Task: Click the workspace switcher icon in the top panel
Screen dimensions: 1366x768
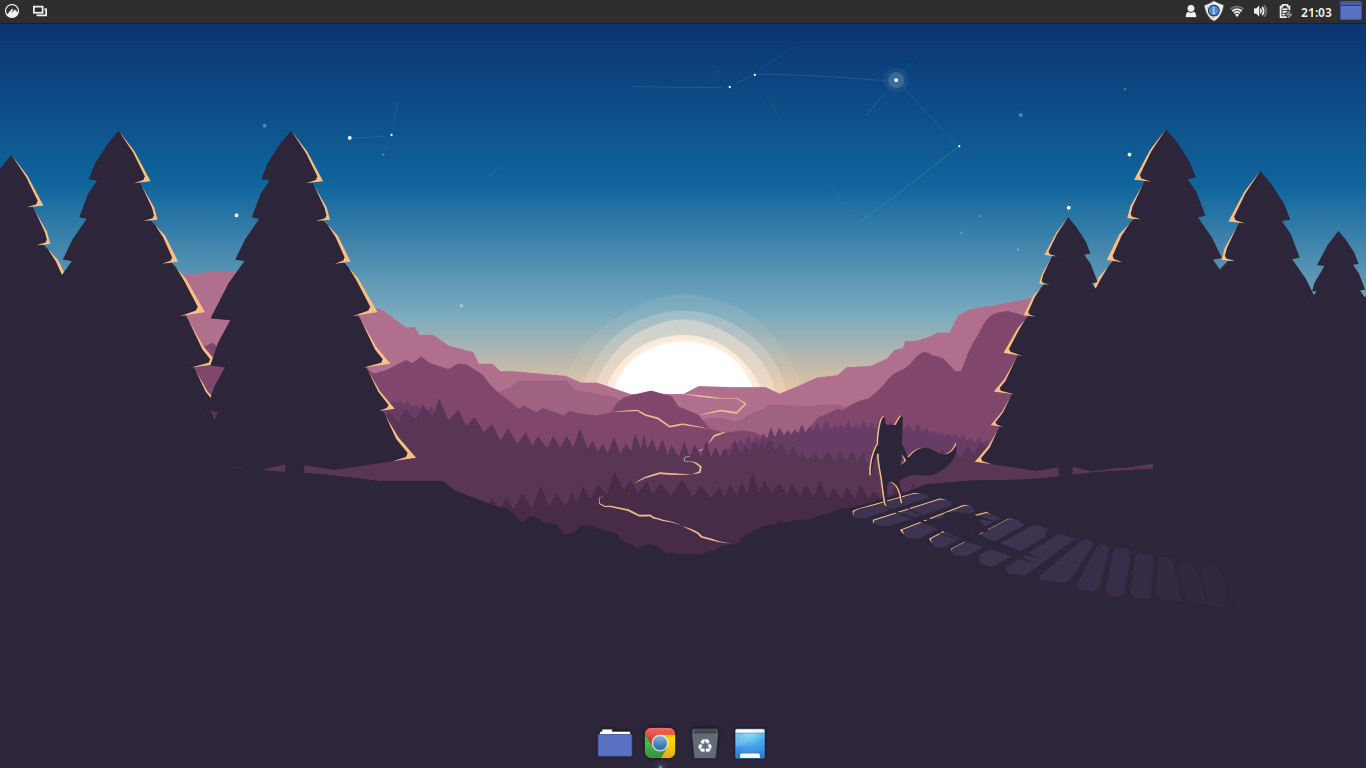Action: point(40,11)
